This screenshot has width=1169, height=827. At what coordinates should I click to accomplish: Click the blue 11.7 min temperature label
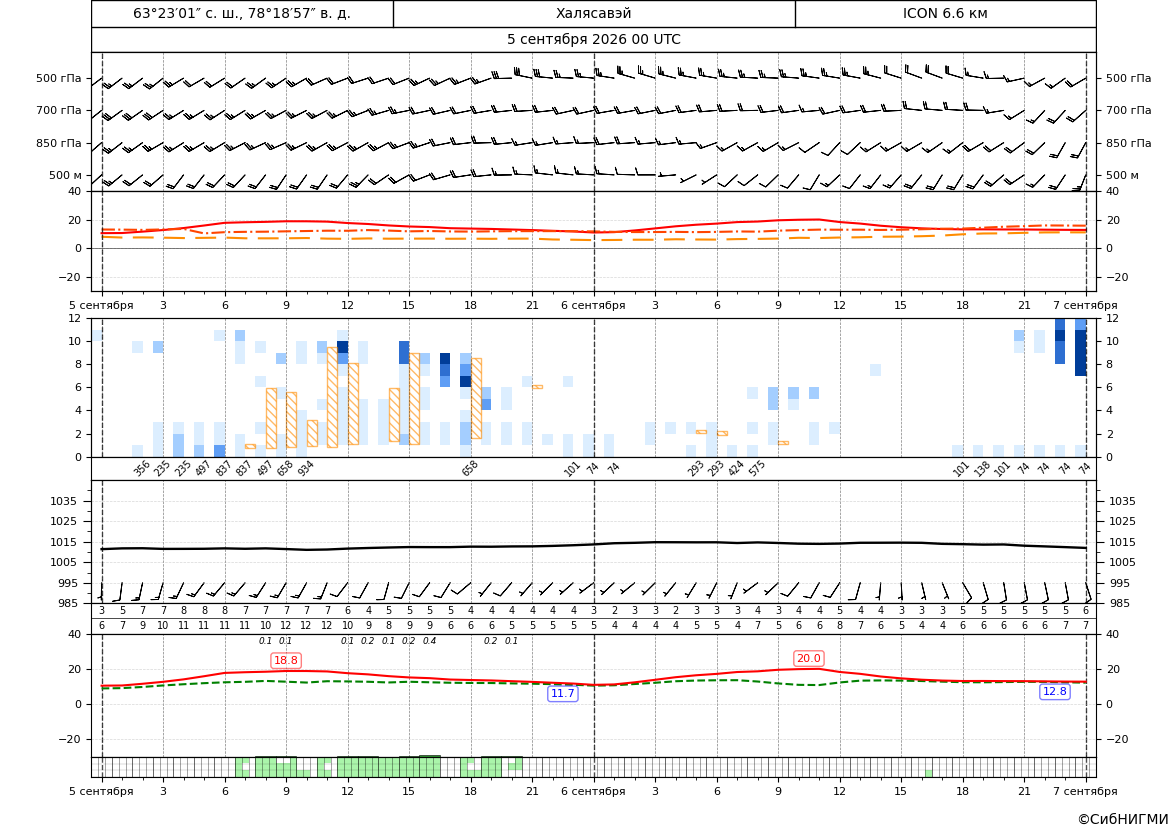[x=562, y=694]
